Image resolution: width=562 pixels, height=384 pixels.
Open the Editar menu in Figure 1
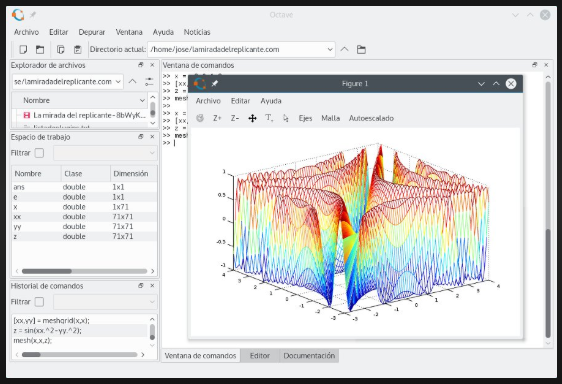click(x=240, y=101)
